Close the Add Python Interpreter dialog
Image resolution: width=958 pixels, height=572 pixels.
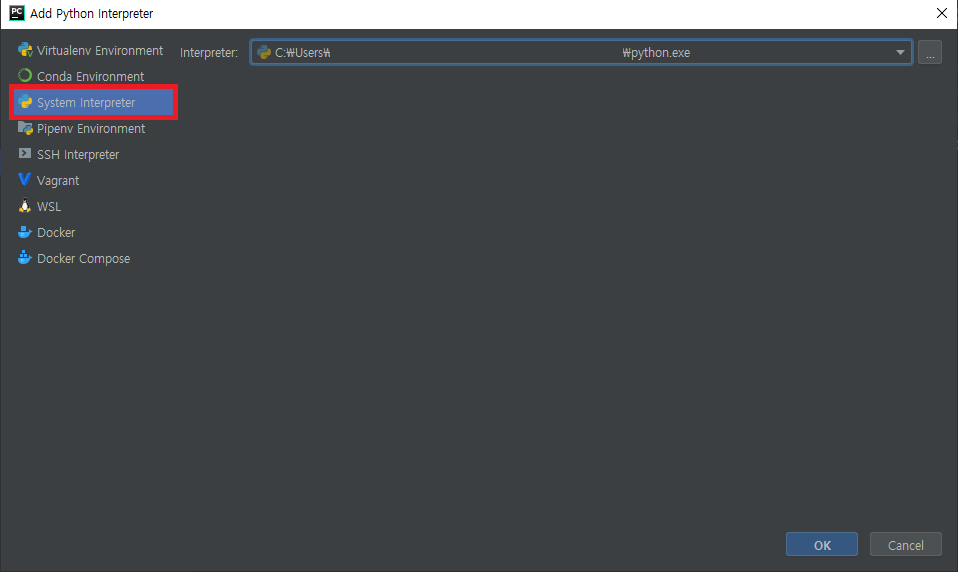(942, 13)
